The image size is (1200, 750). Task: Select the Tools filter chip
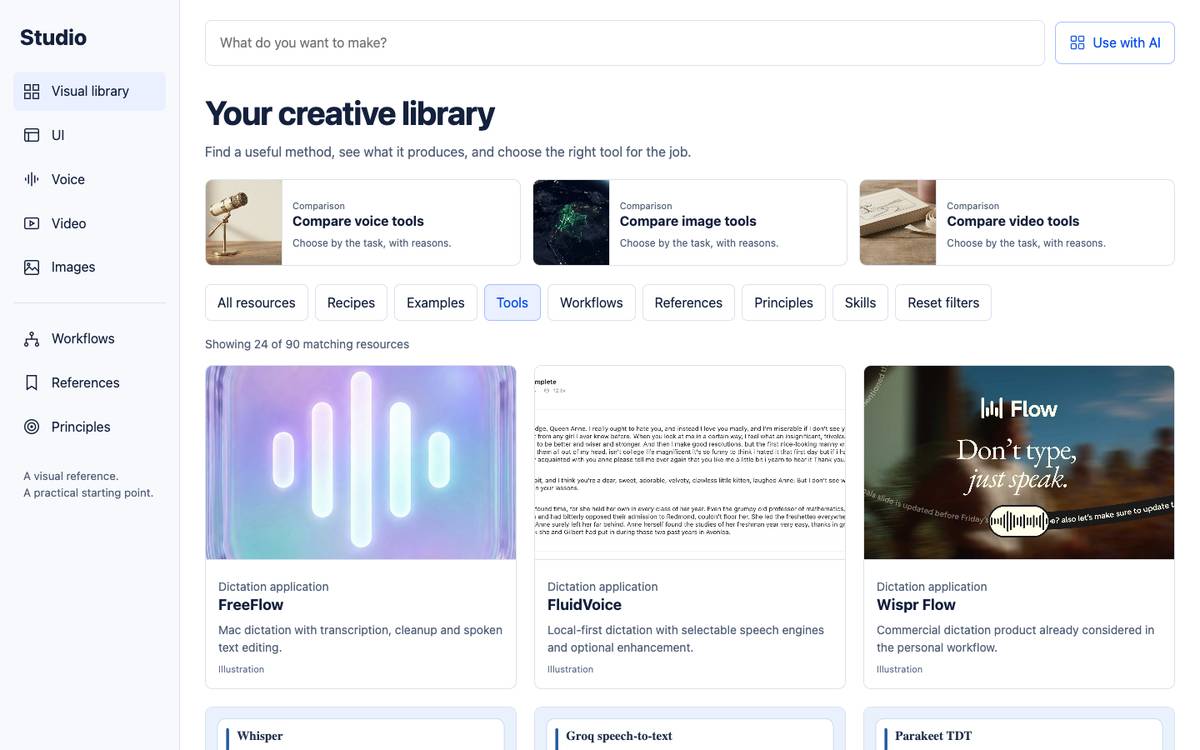pos(512,303)
